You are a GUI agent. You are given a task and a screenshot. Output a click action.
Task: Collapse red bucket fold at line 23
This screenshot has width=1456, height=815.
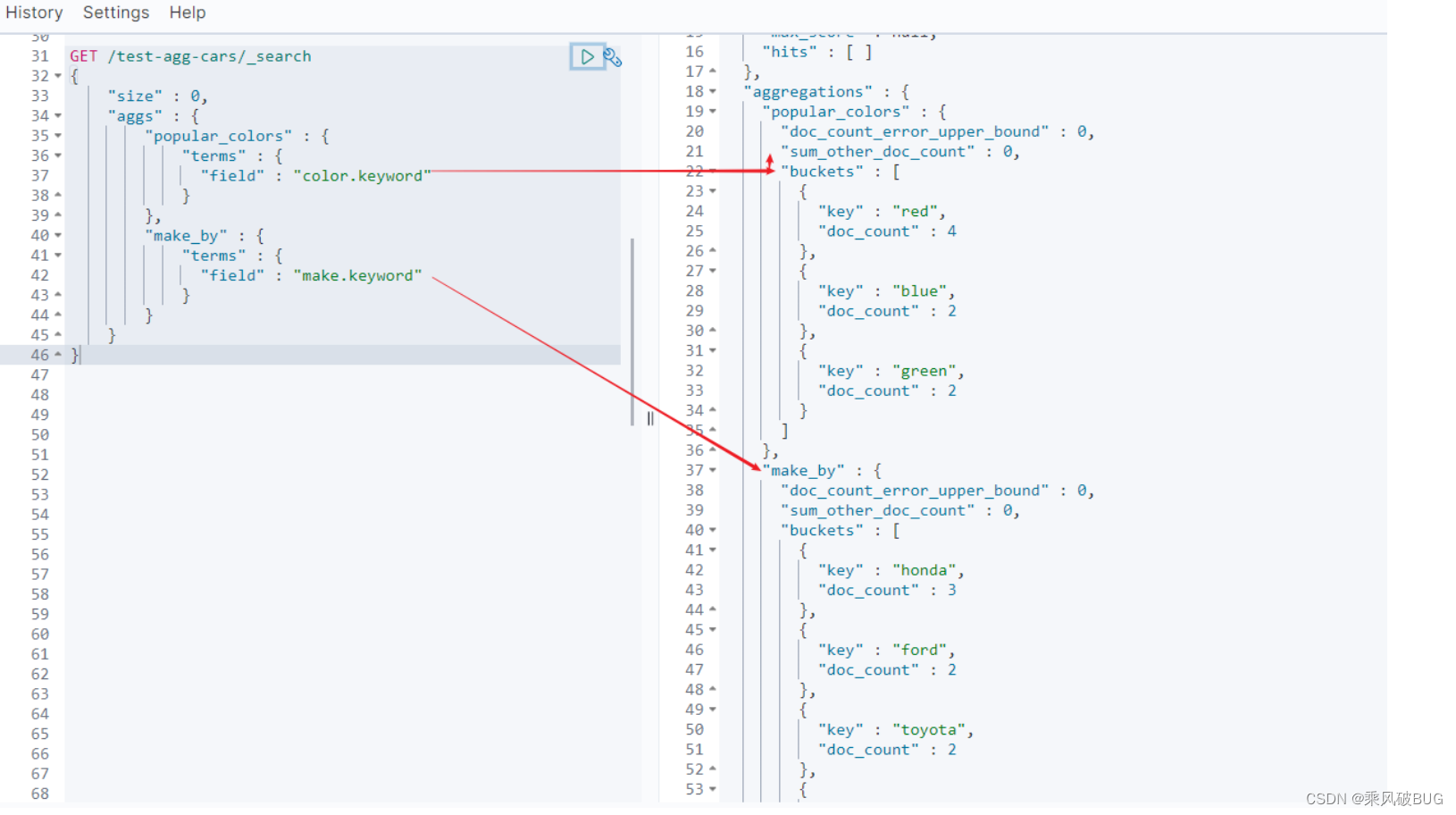[x=713, y=191]
